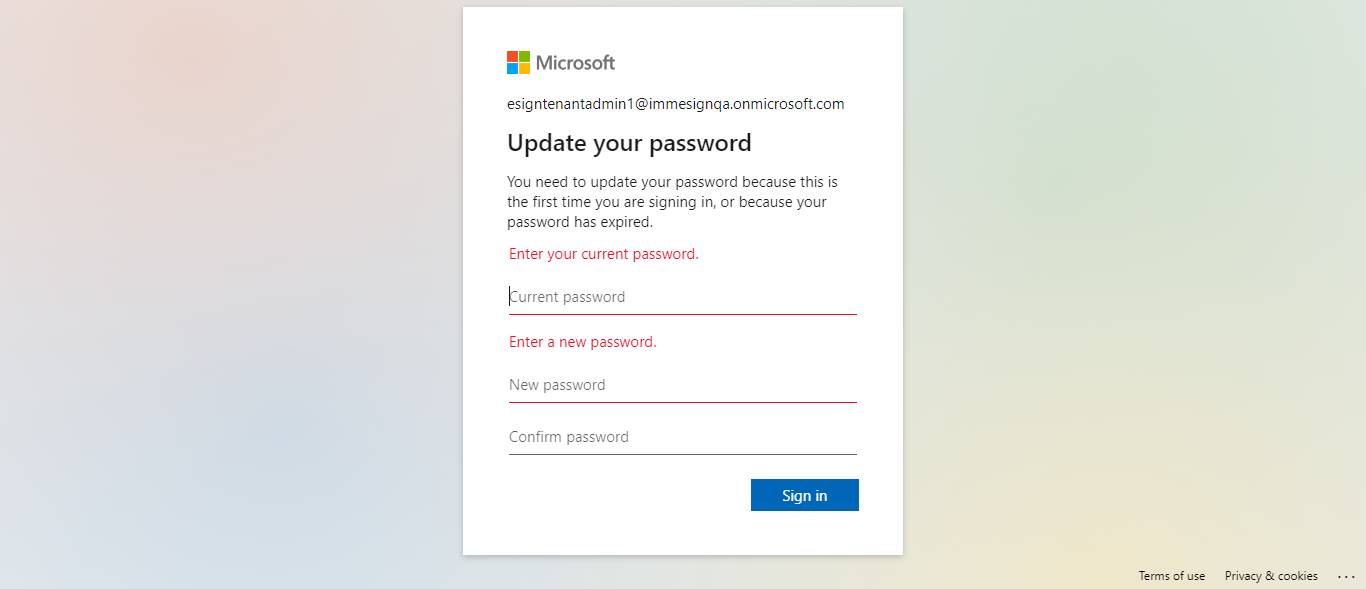Image resolution: width=1366 pixels, height=589 pixels.
Task: Click into the New password field
Action: (x=682, y=385)
